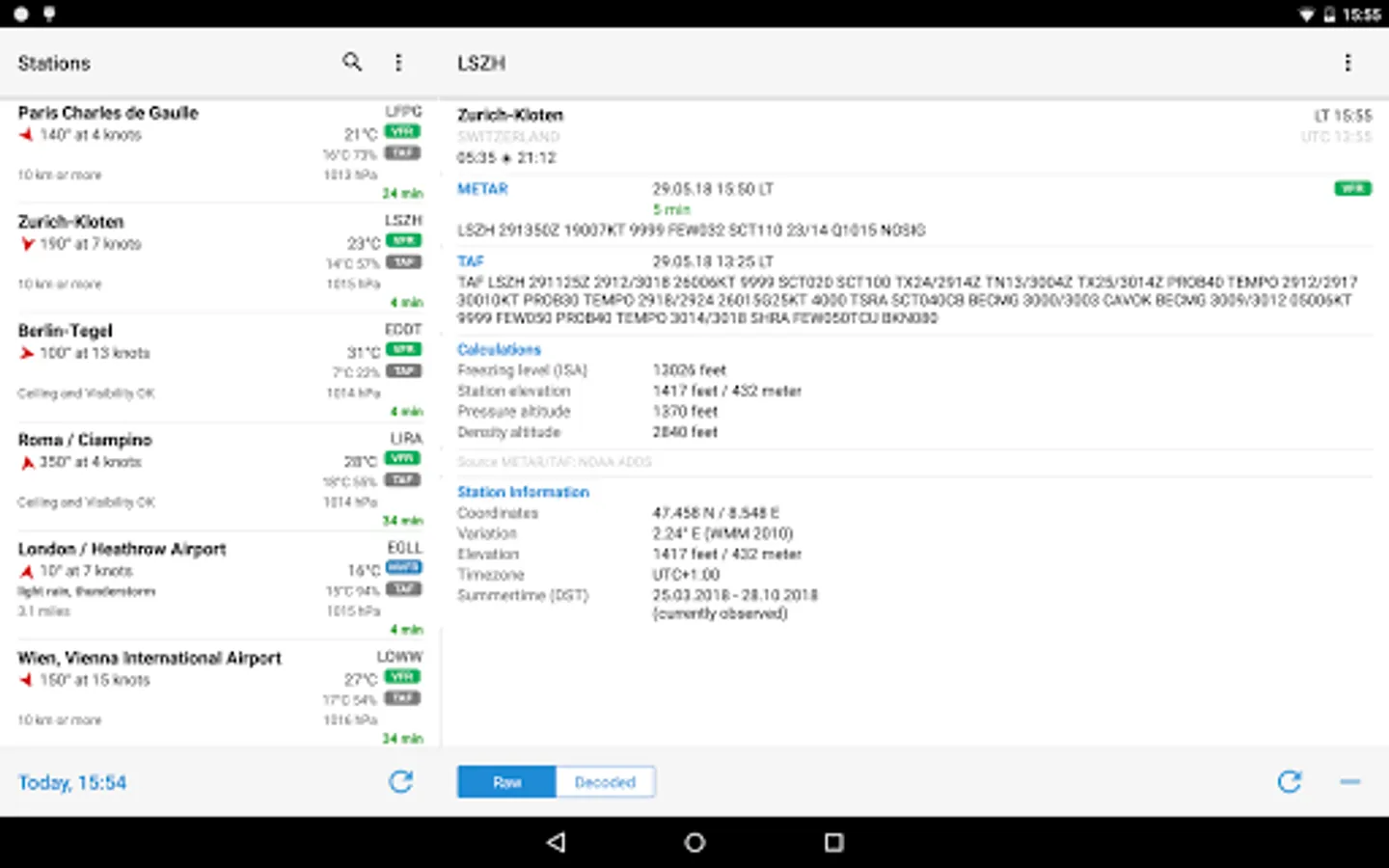This screenshot has height=868, width=1389.
Task: Tap the Station Information heading
Action: point(523,492)
